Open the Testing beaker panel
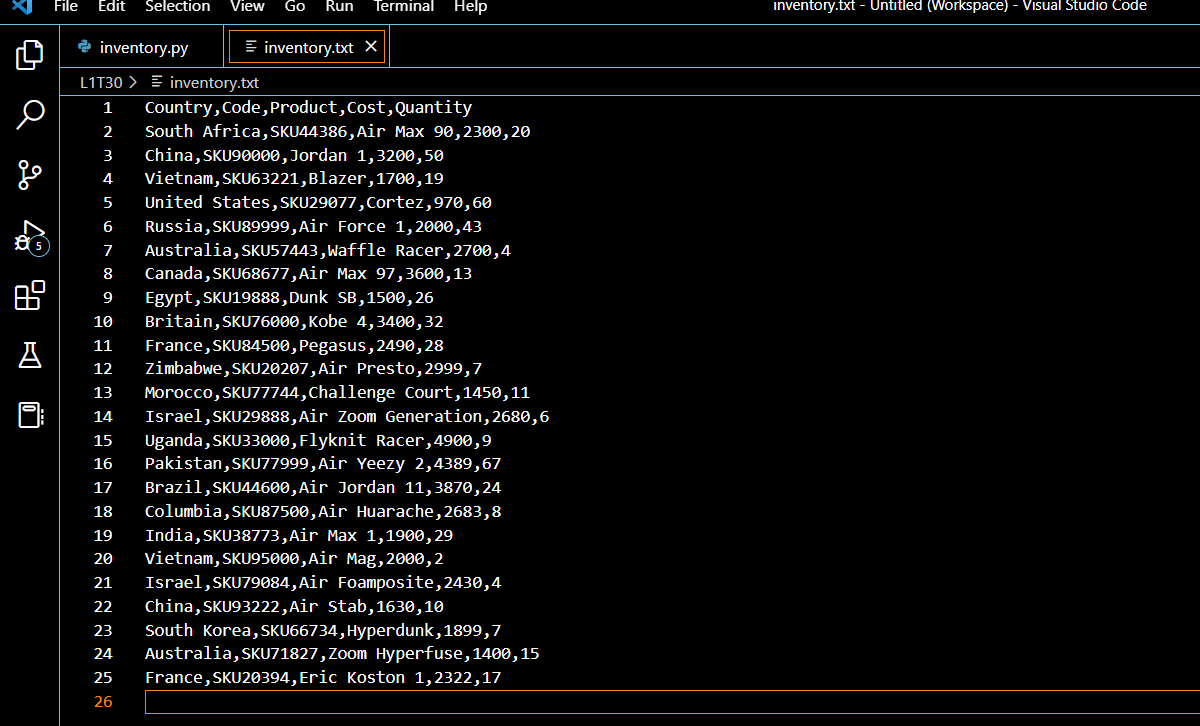 tap(29, 355)
